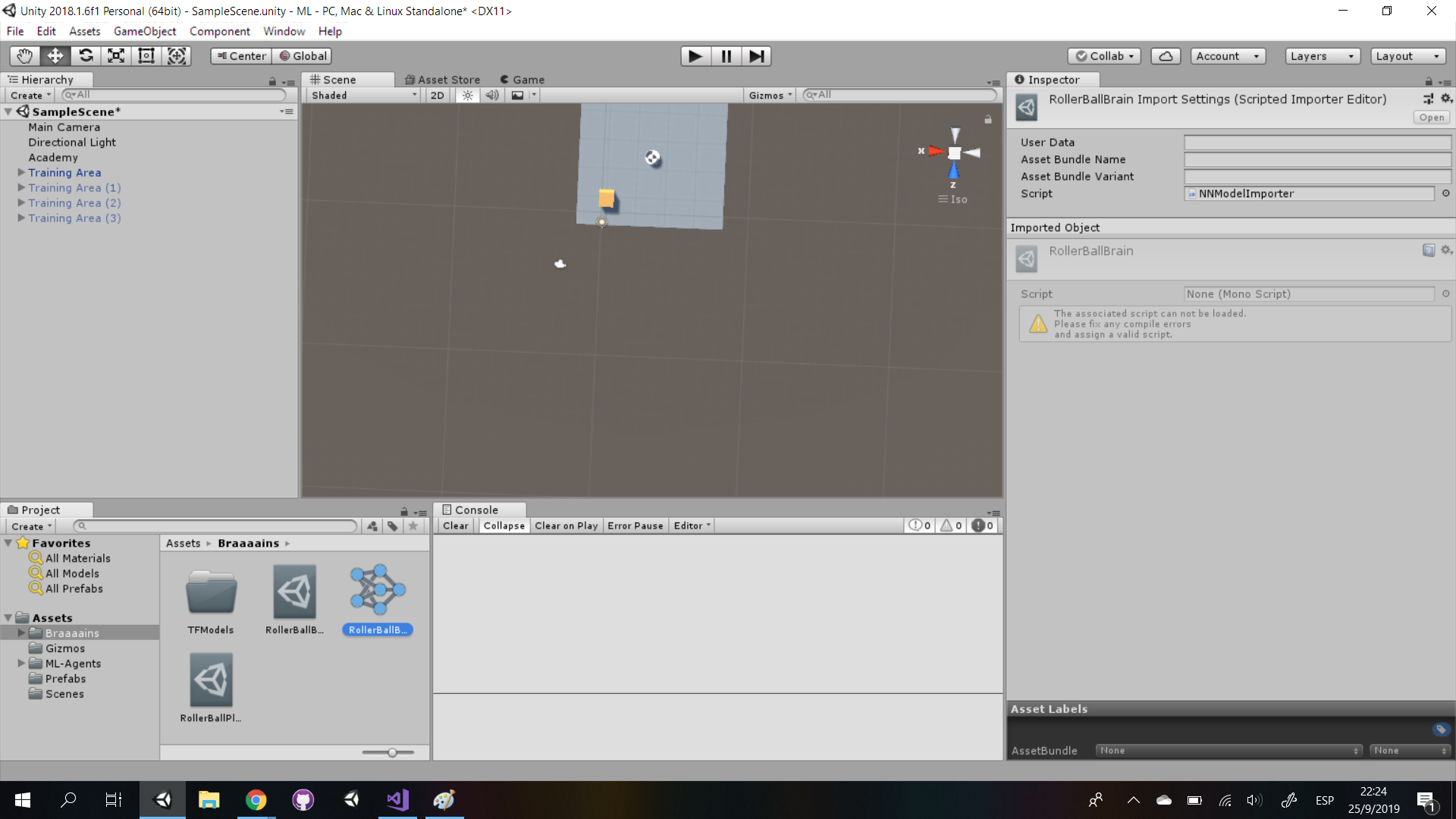The image size is (1456, 819).
Task: Toggle scene audio with the speaker icon
Action: 492,95
